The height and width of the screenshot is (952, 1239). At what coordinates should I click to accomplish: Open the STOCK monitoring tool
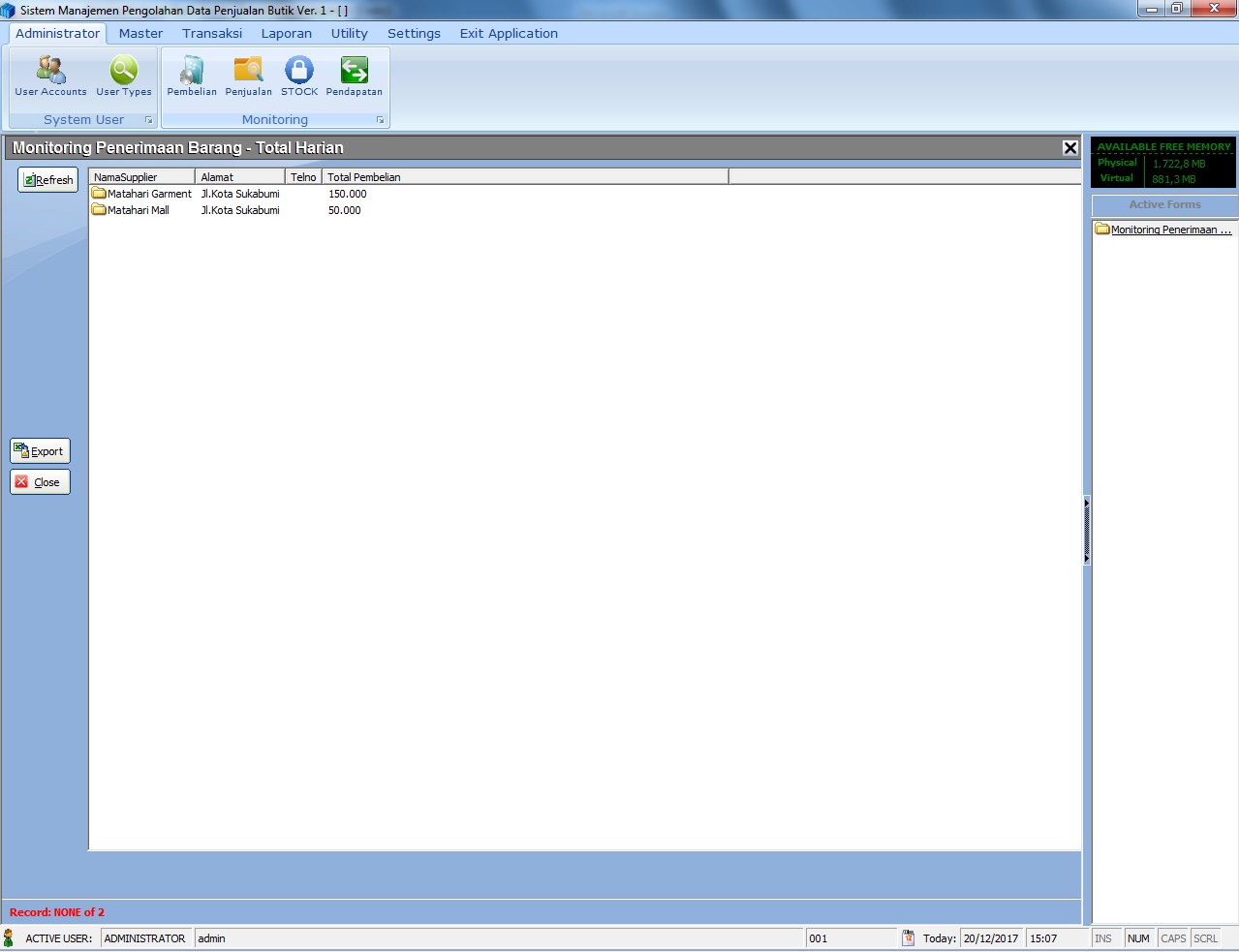298,76
